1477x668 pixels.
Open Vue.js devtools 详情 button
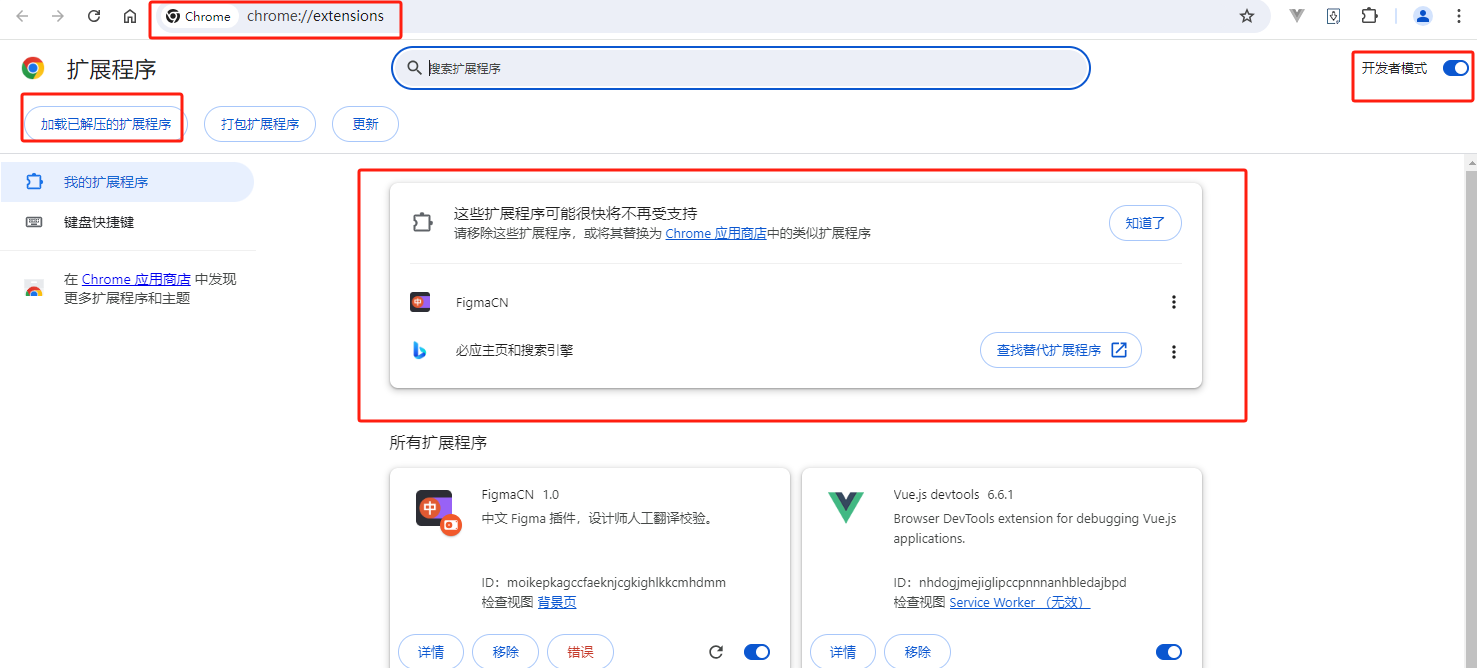pyautogui.click(x=843, y=652)
